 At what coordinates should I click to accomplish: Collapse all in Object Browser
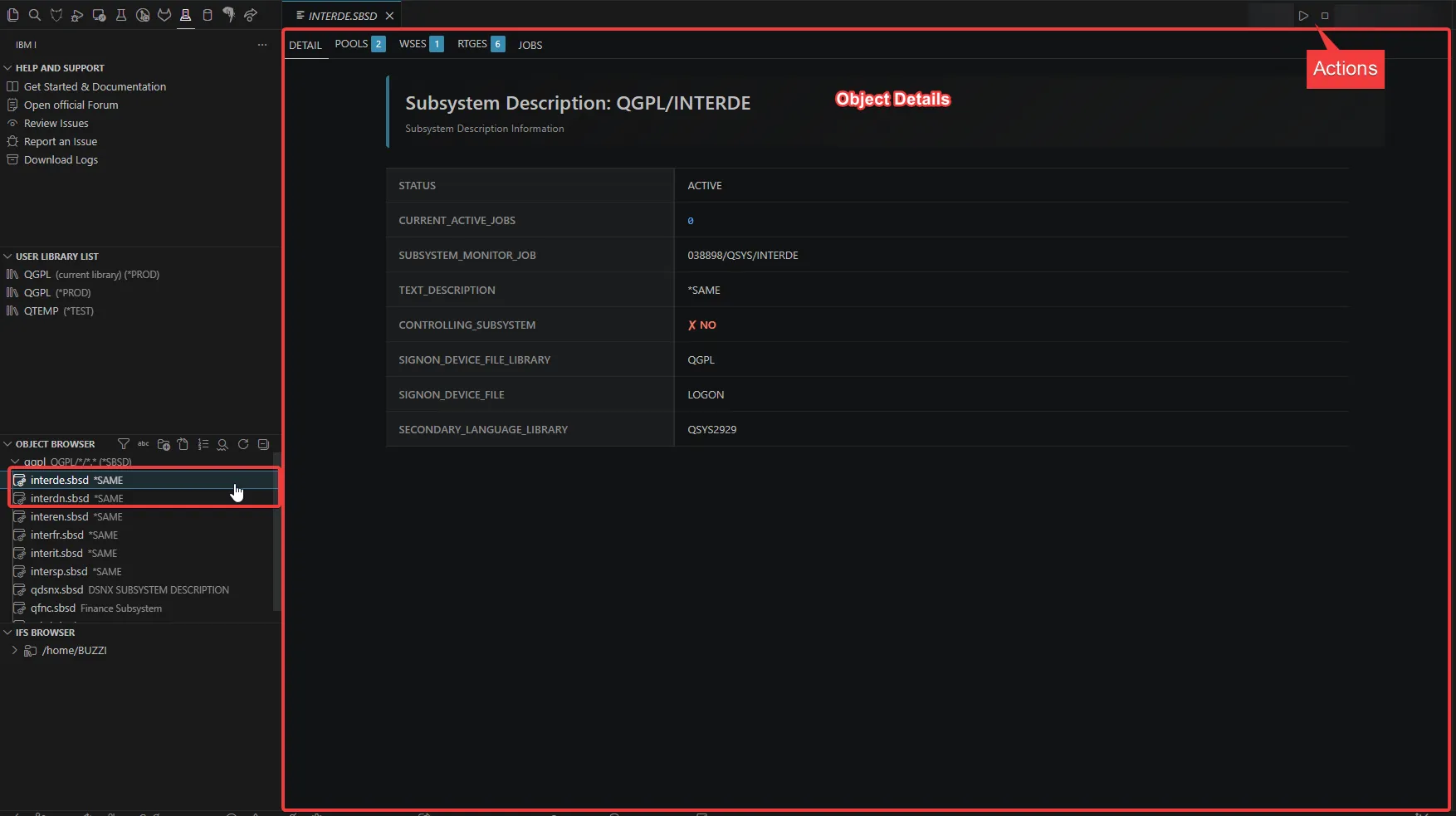(264, 444)
